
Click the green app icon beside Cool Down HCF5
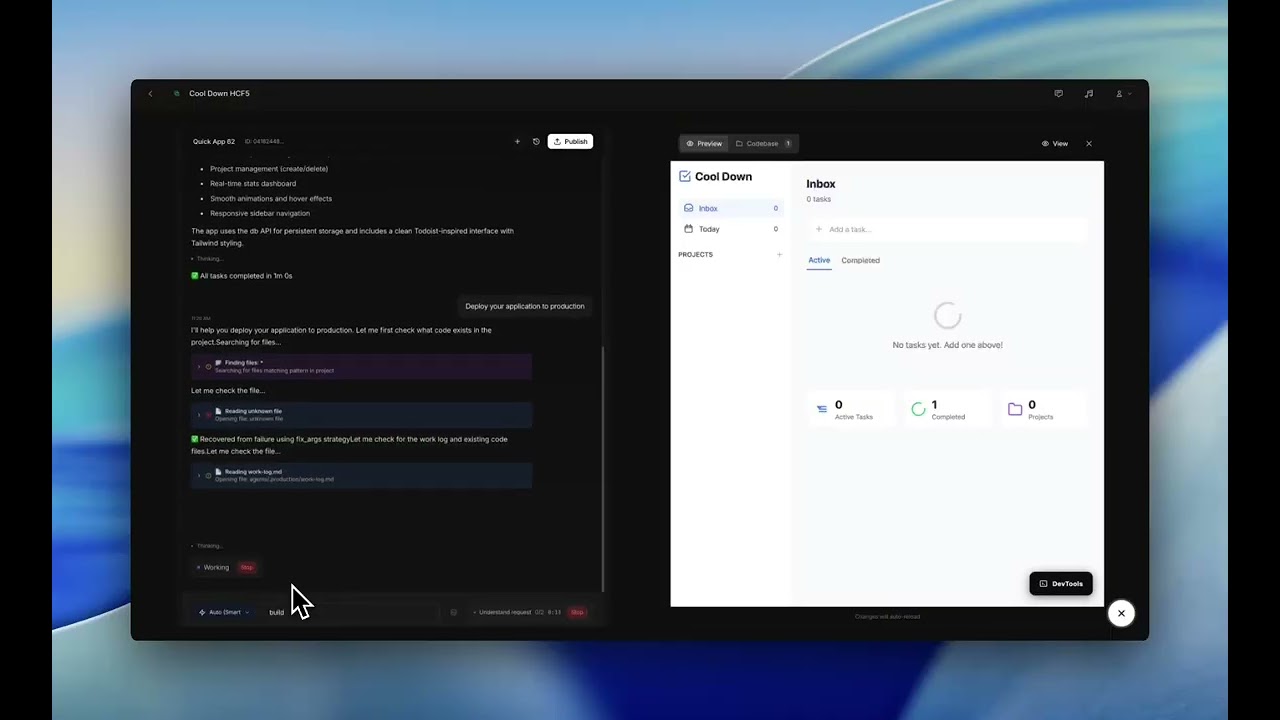tap(177, 94)
